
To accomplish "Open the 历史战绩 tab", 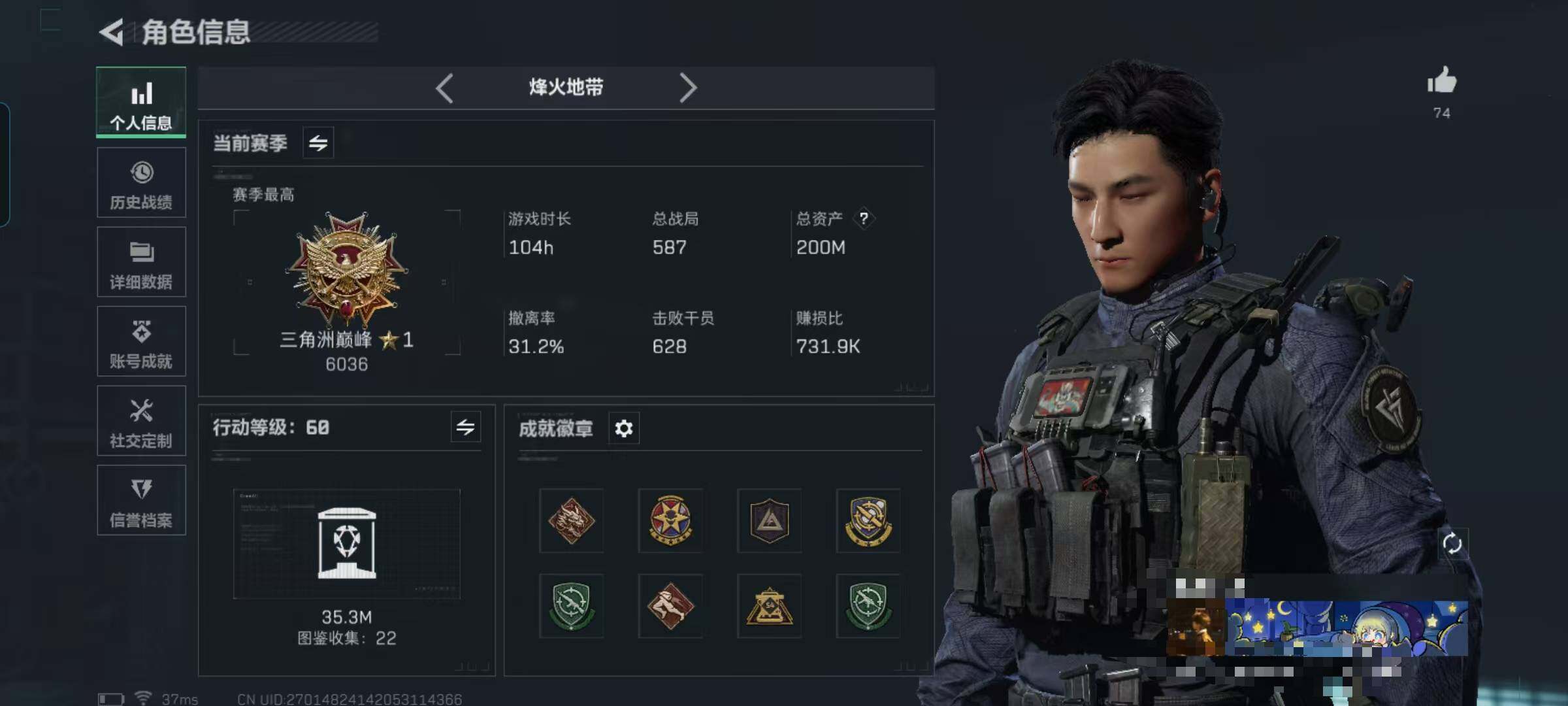I will (141, 182).
